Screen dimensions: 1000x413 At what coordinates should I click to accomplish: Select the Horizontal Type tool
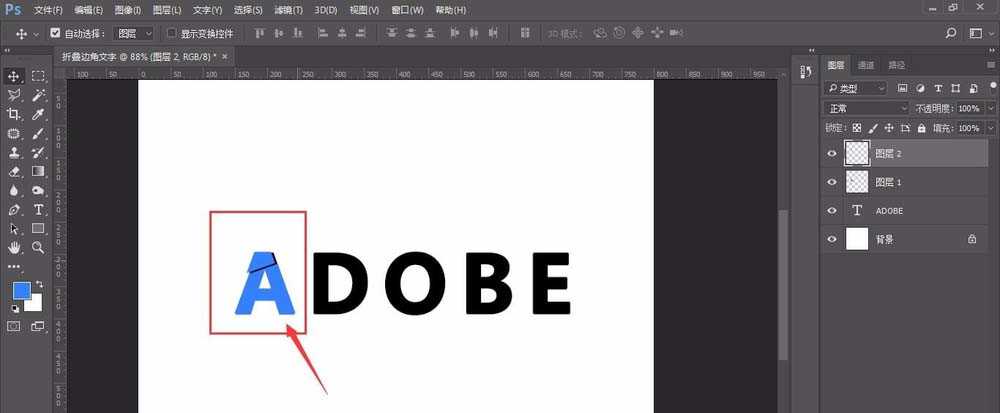coord(38,210)
